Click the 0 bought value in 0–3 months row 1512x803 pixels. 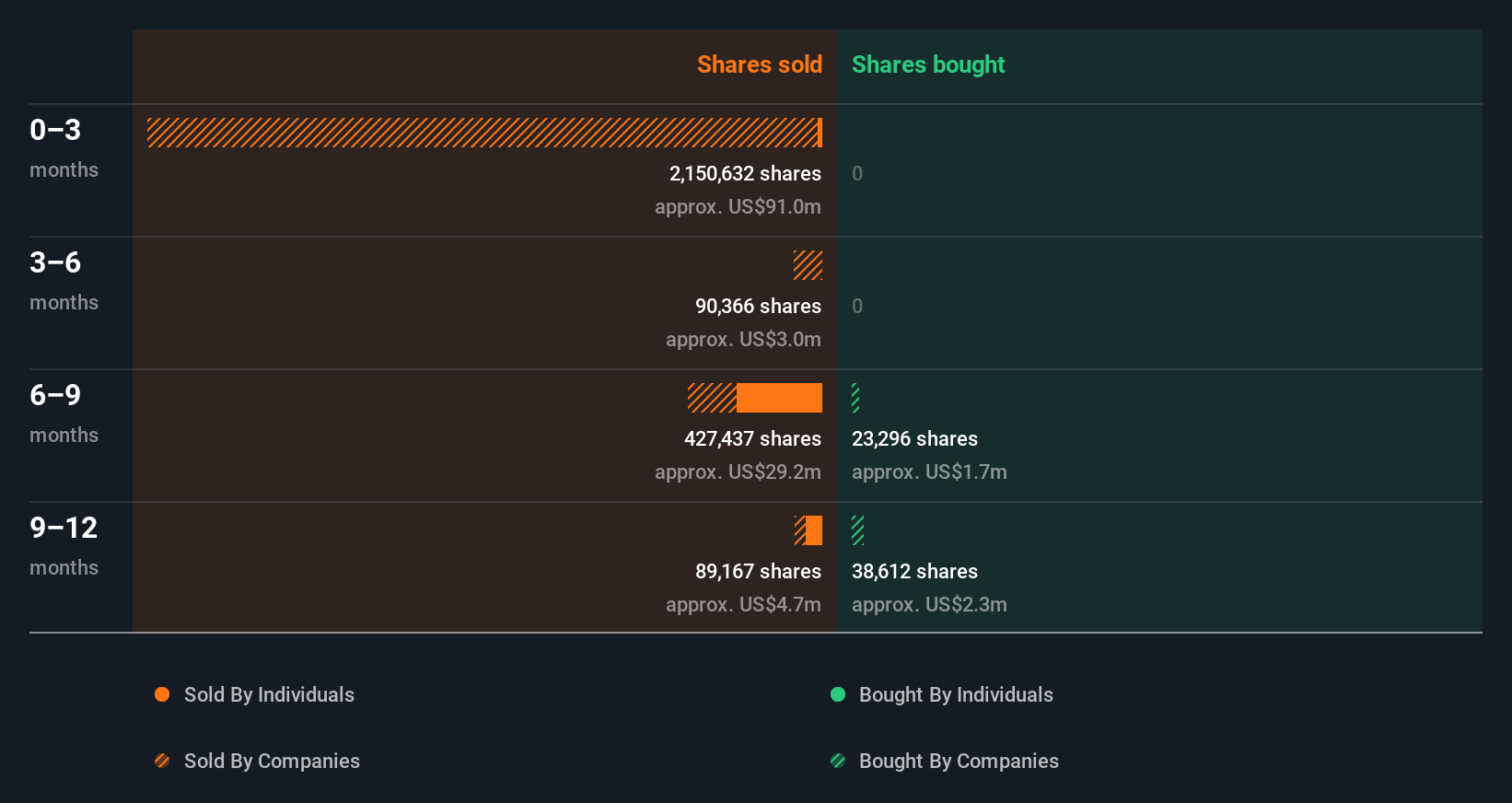click(x=857, y=173)
